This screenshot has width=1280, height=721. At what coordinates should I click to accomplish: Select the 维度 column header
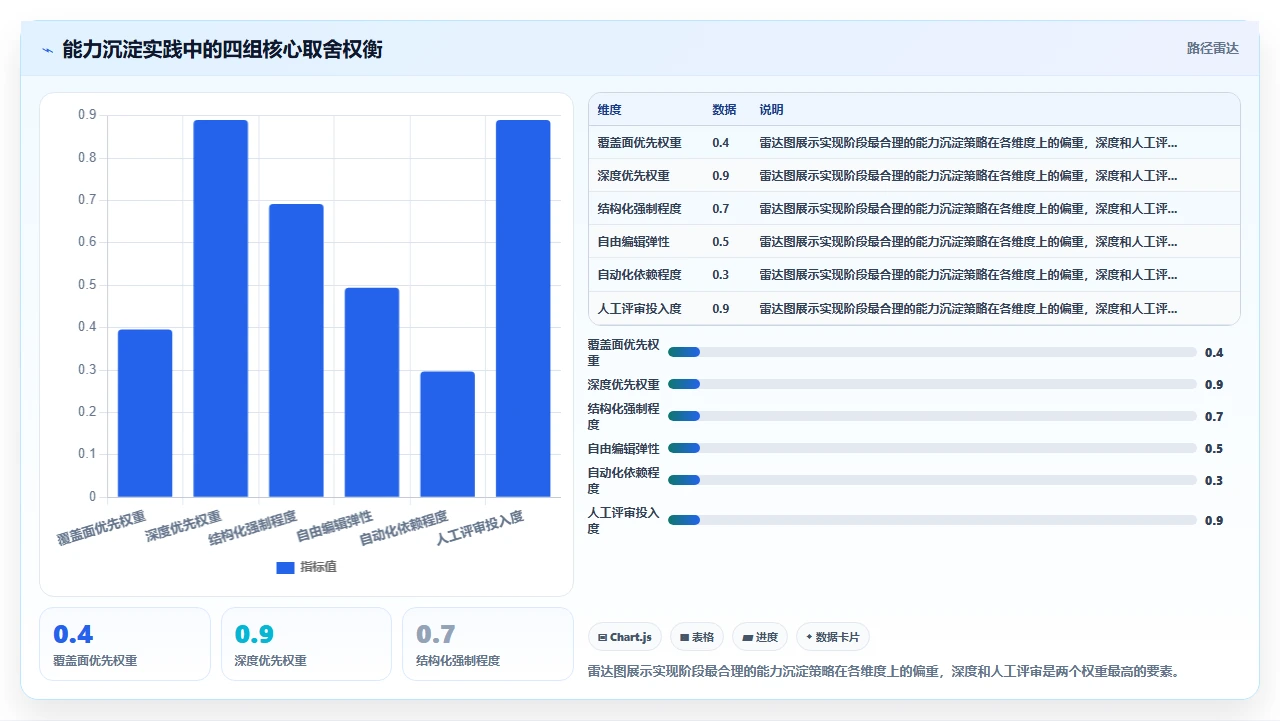[609, 110]
